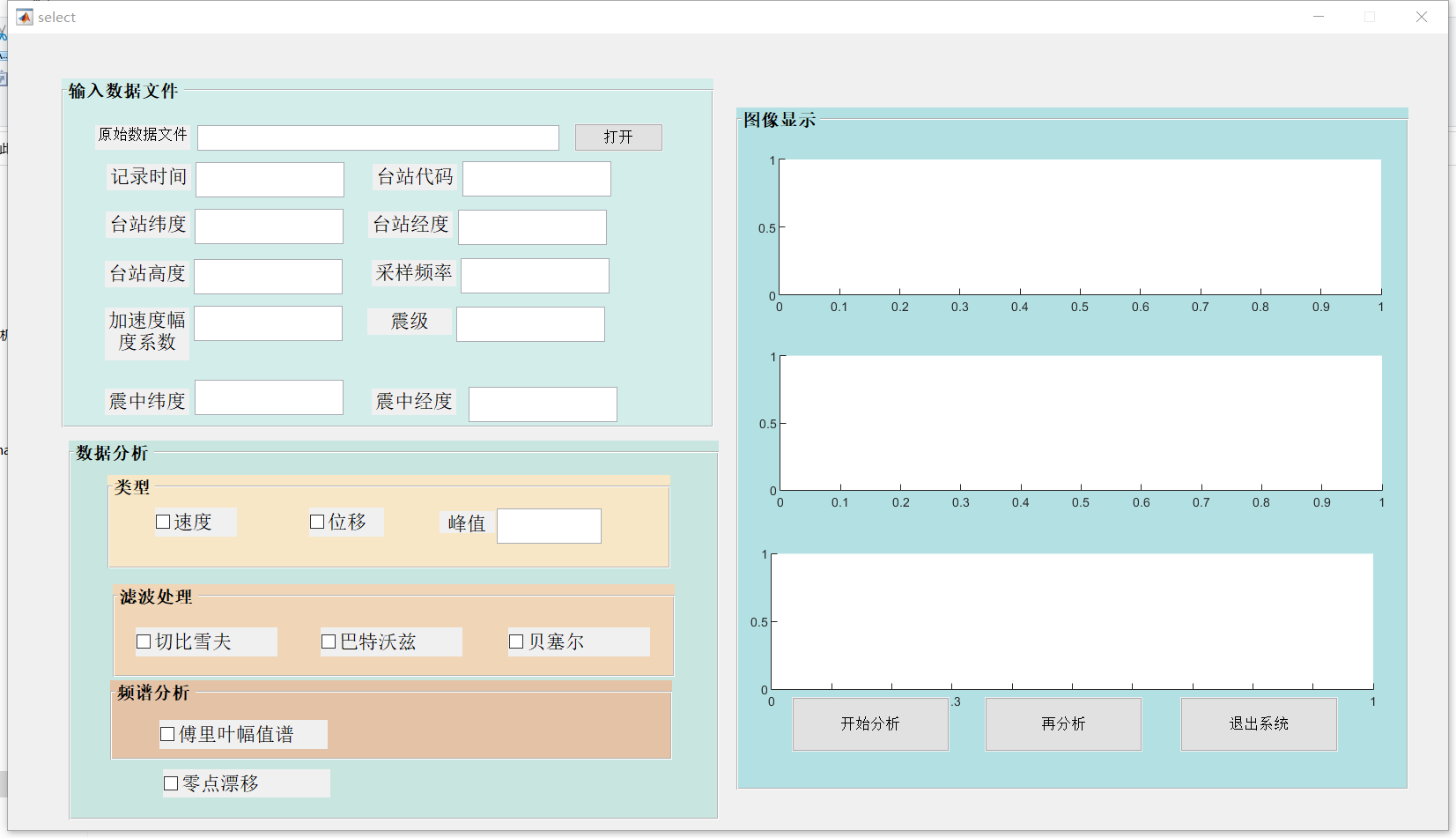The width and height of the screenshot is (1456, 838).
Task: Click the 震级 input field
Action: coord(530,324)
